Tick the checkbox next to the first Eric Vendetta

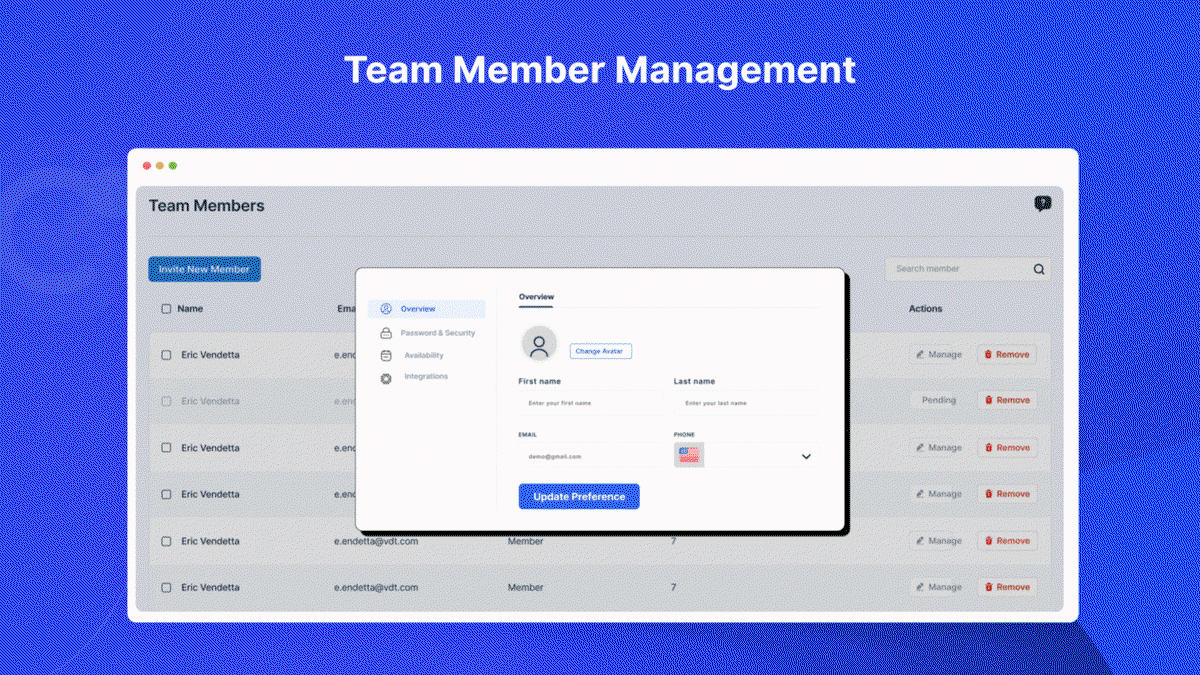pos(165,354)
